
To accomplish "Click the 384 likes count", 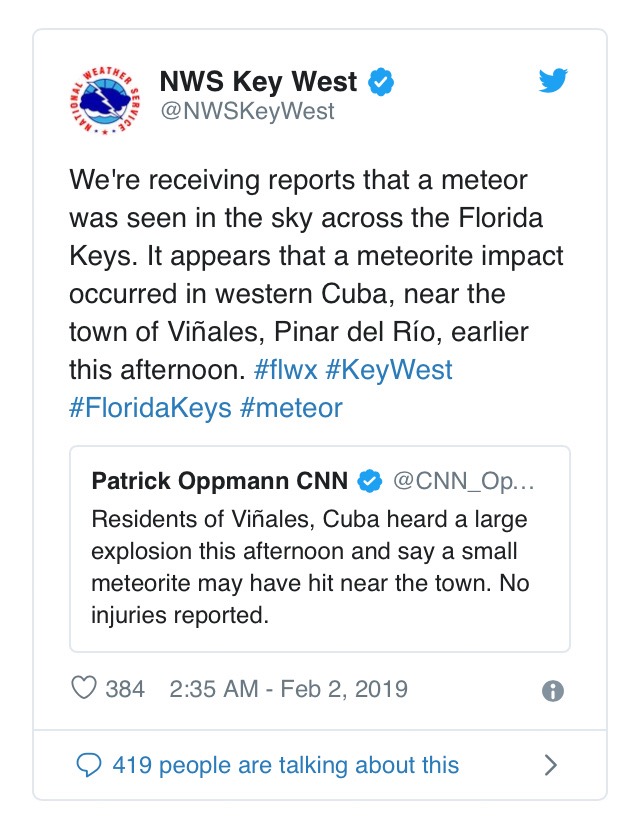I will tap(125, 689).
